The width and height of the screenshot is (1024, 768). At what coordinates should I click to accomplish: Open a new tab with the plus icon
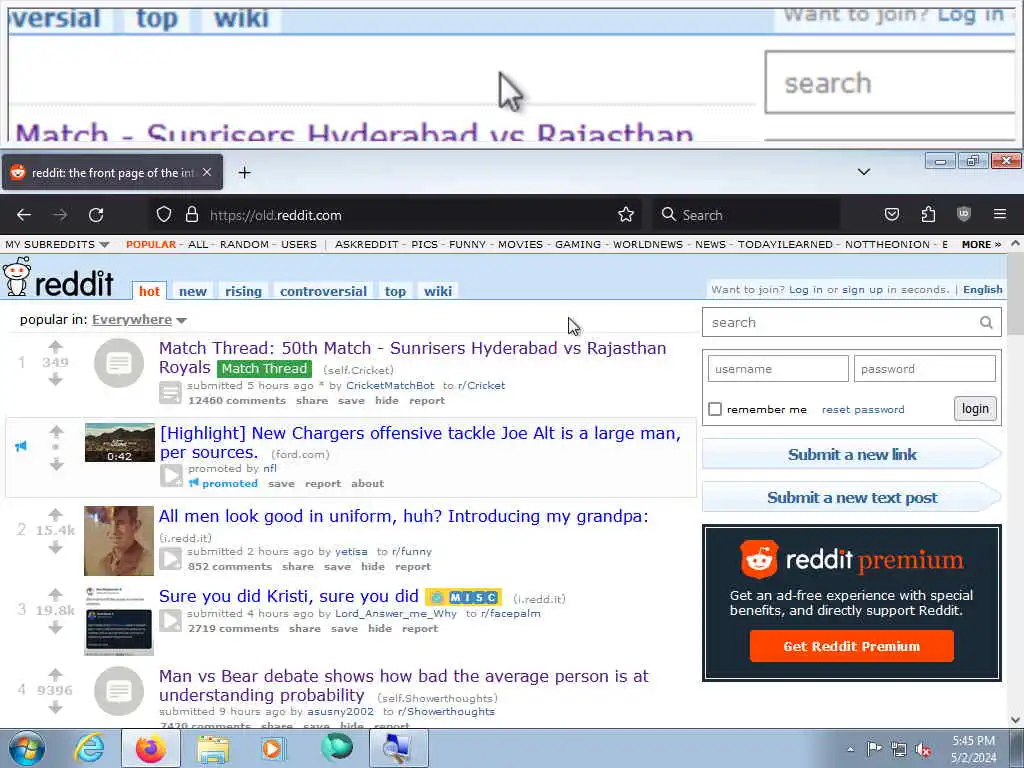coord(244,172)
